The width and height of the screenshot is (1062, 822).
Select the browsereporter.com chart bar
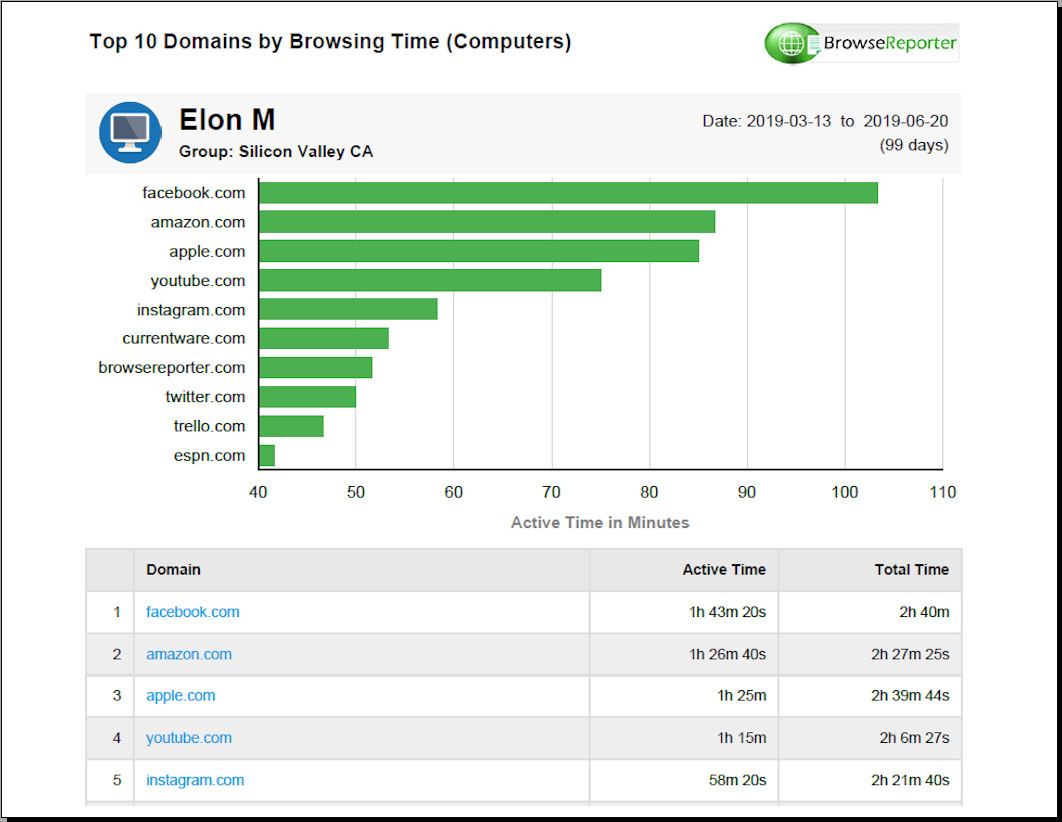[316, 367]
